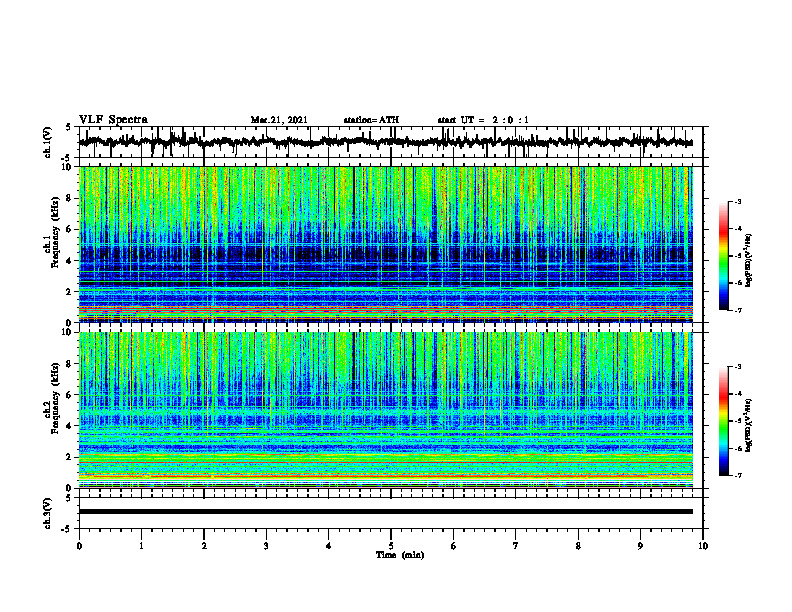This screenshot has width=792, height=612.
Task: Click inside the ch.1 frequency spectrogram
Action: pyautogui.click(x=385, y=244)
